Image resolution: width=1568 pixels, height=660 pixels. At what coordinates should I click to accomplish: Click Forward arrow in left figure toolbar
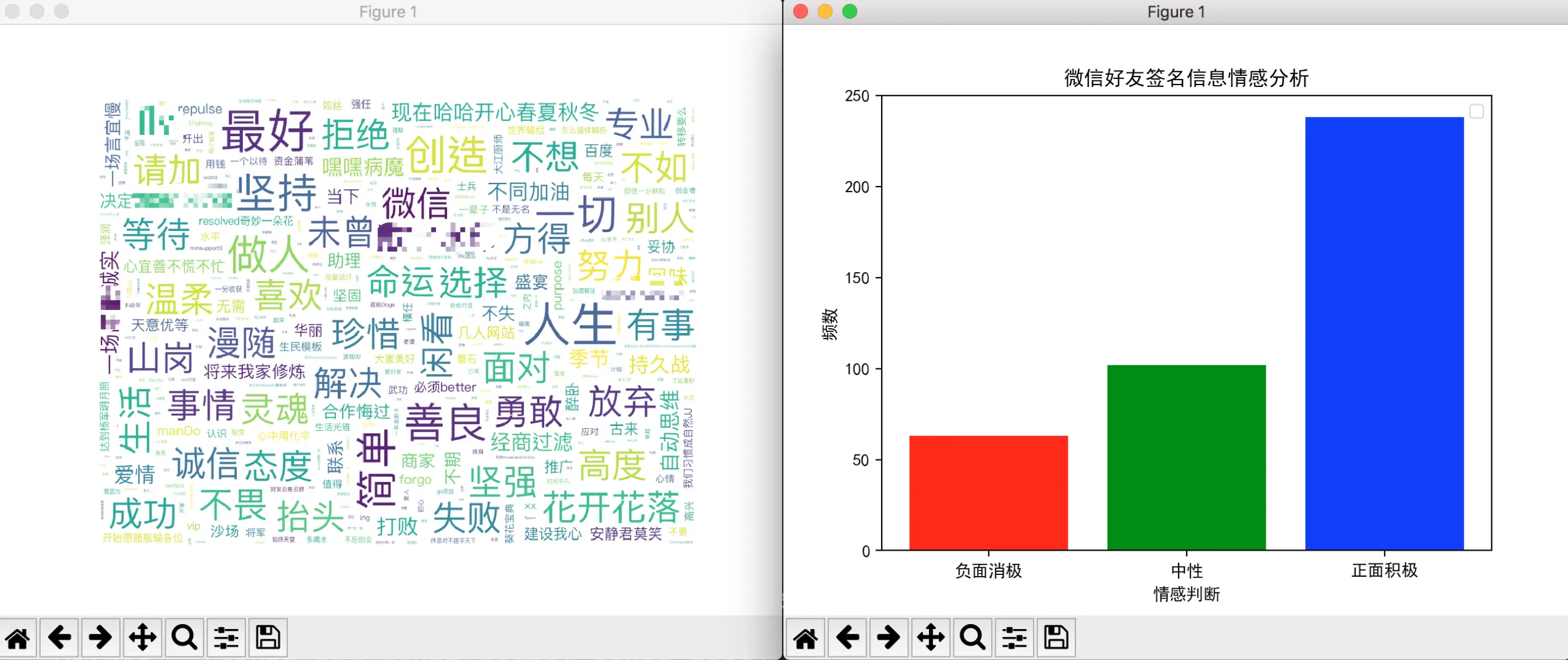(x=101, y=638)
